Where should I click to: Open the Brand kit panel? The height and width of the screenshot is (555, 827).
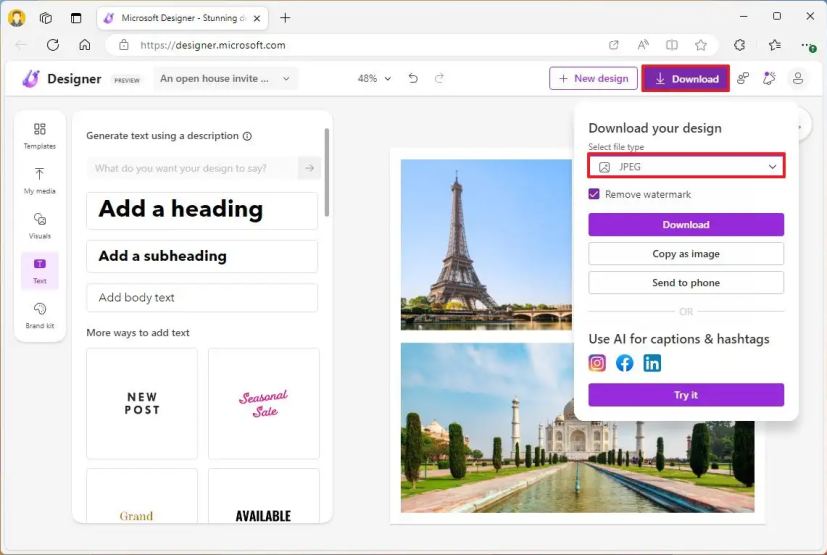pos(40,315)
